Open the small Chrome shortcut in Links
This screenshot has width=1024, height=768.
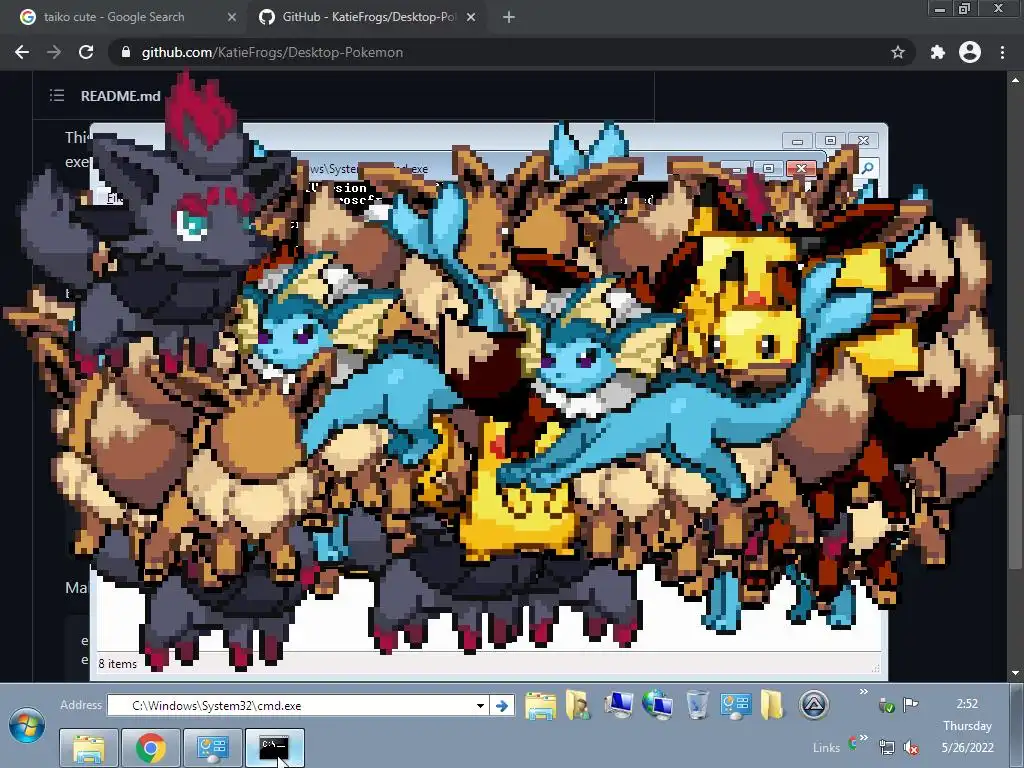tap(852, 743)
